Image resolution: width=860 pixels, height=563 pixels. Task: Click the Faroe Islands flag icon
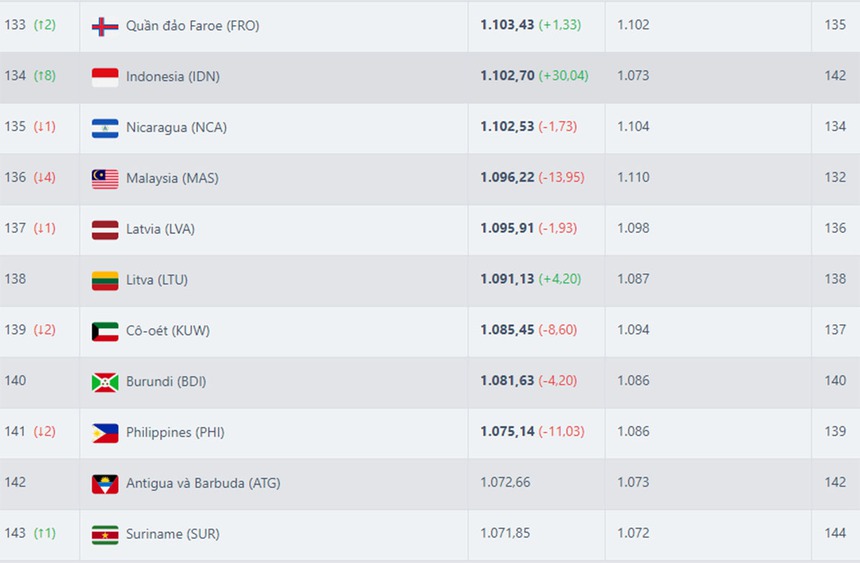pyautogui.click(x=105, y=26)
